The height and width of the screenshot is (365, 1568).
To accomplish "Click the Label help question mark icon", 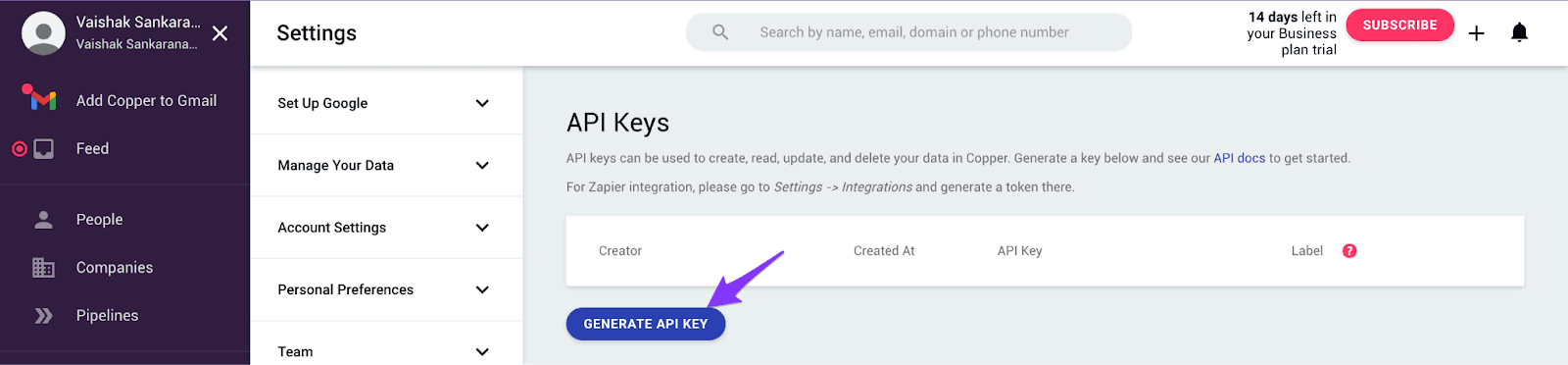I will [x=1349, y=251].
